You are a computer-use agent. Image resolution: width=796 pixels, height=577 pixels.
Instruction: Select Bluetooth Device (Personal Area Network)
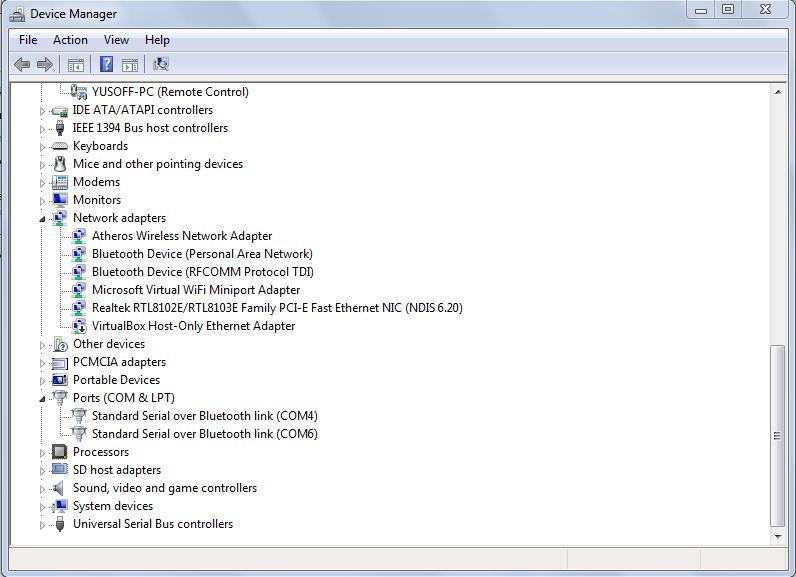coord(202,254)
